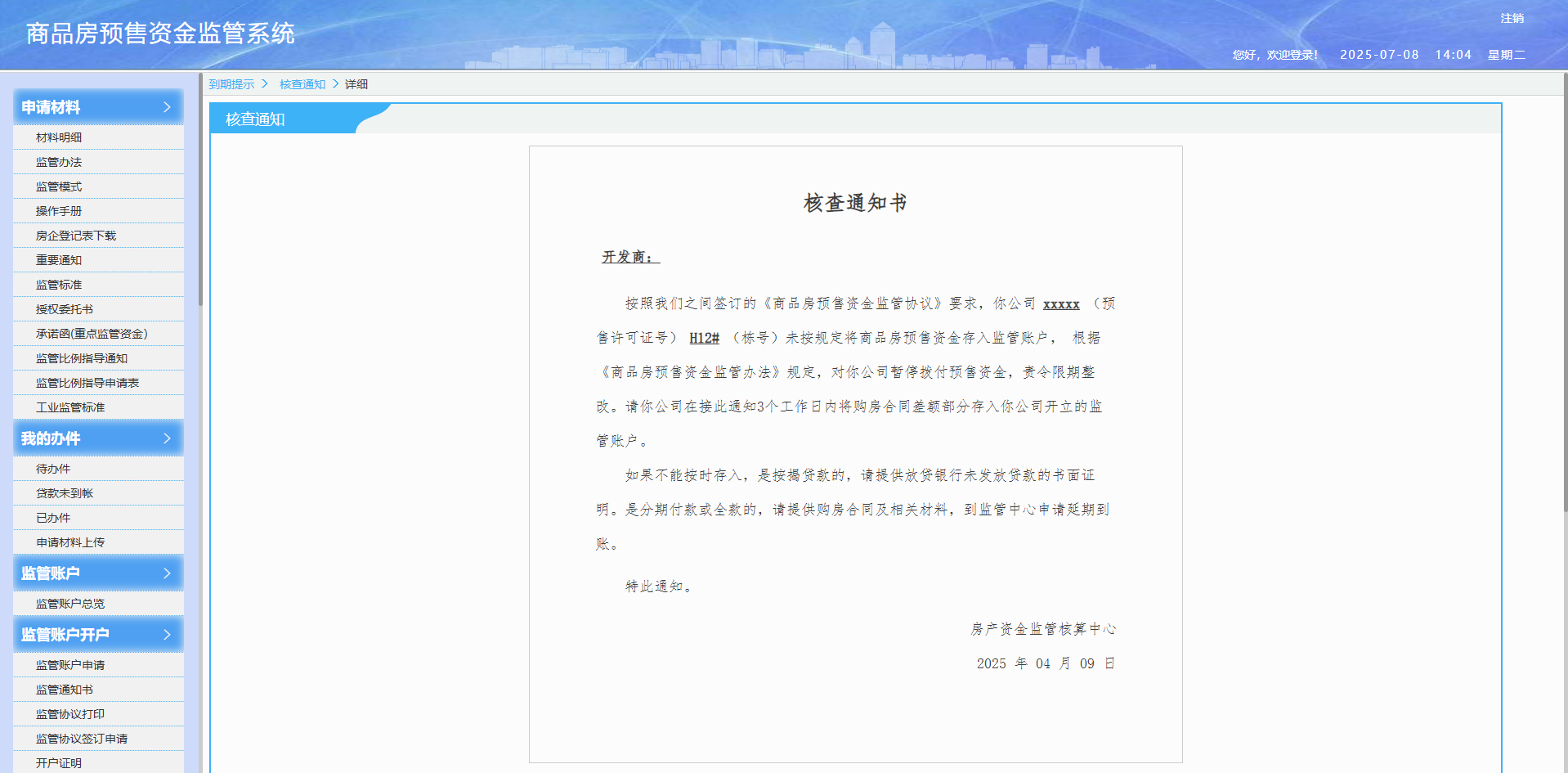
Task: Select 申请材料上传 item
Action: click(70, 542)
